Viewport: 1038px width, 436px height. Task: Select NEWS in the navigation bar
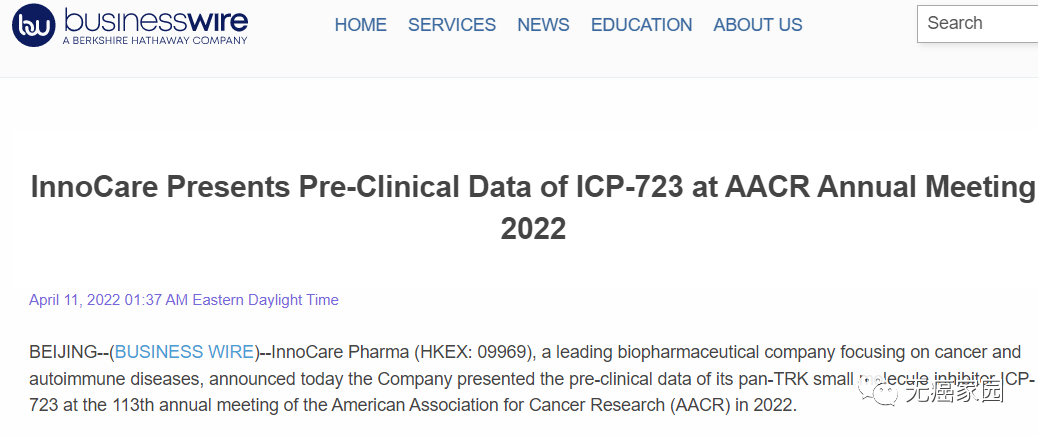[543, 25]
